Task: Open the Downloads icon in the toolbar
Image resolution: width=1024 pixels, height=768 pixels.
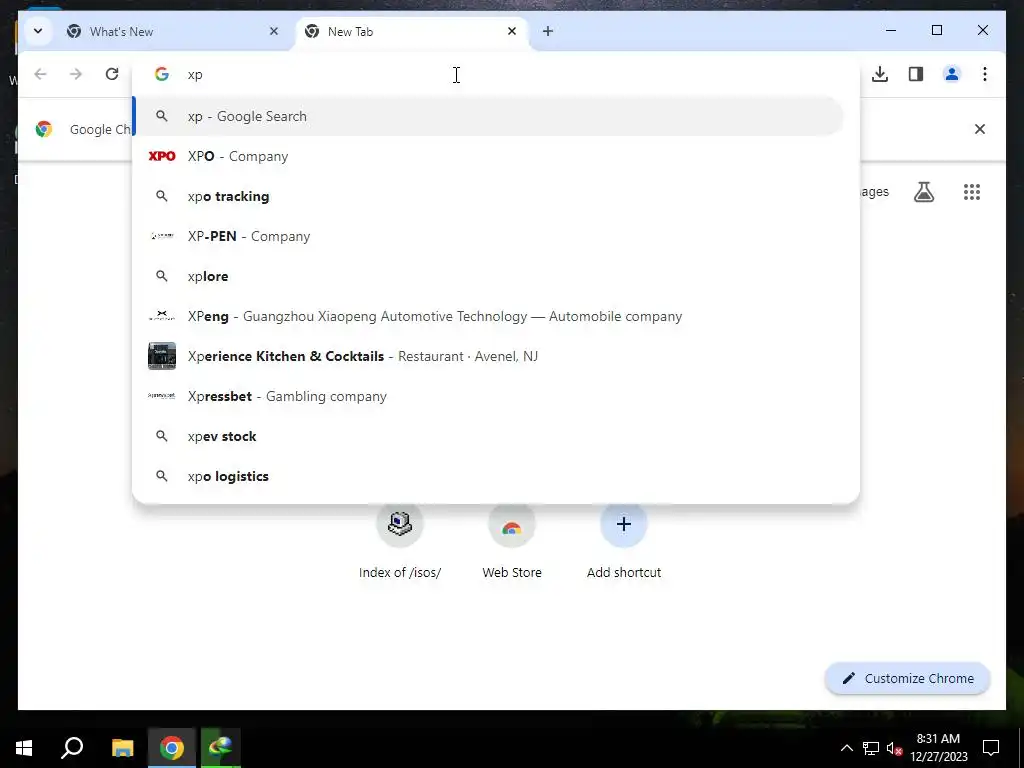Action: pos(880,74)
